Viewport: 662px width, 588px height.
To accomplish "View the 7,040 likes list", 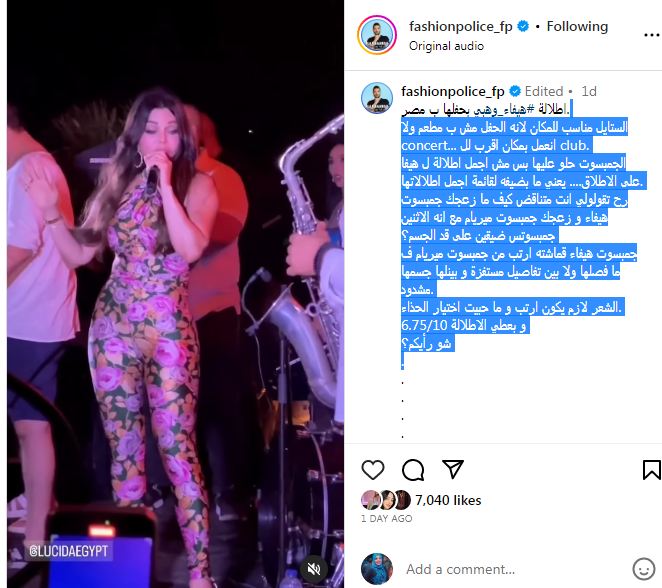I will tap(448, 500).
